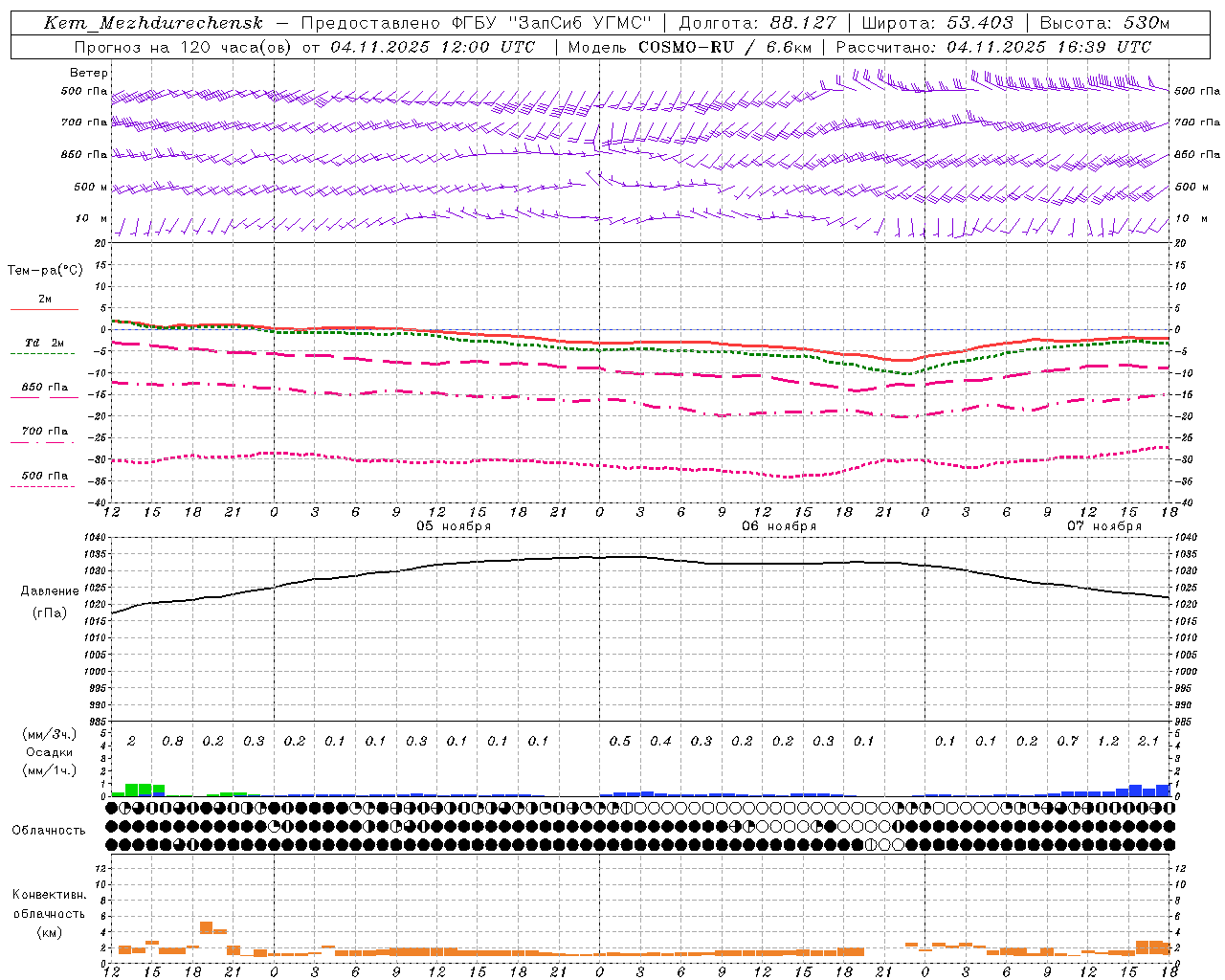Image resolution: width=1225 pixels, height=980 pixels.
Task: Click the '700 гПа' temperature legend entry
Action: click(x=45, y=432)
